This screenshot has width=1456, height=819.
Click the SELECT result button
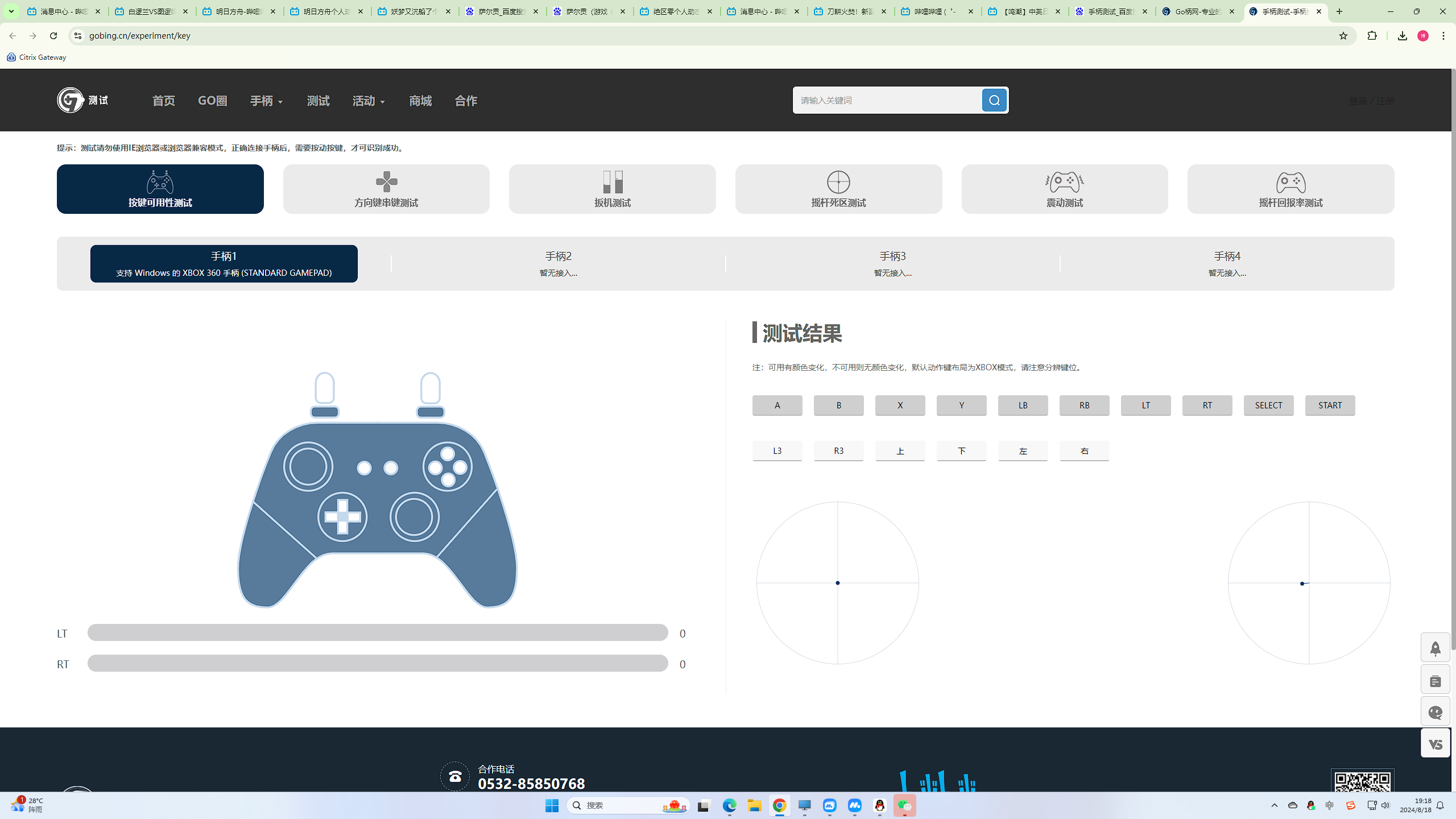(1268, 405)
